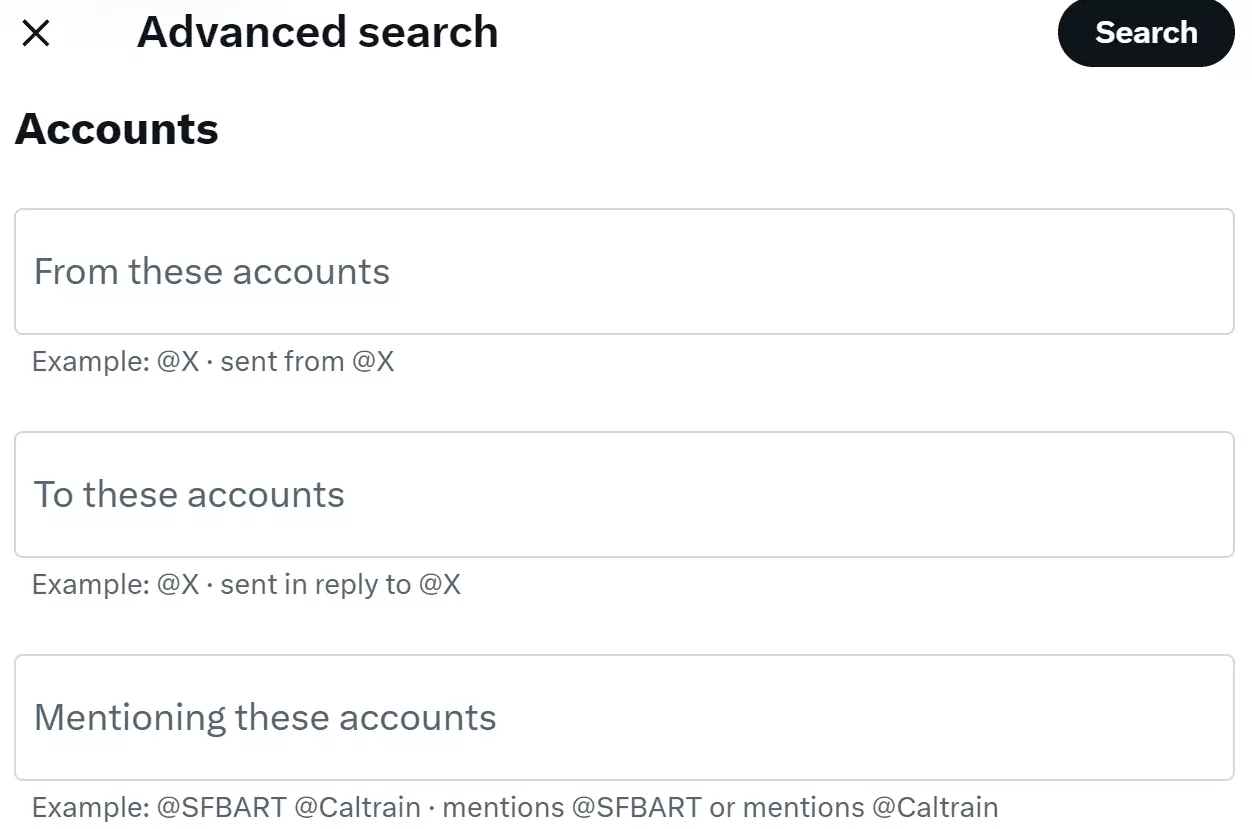Viewport: 1252px width, 829px height.
Task: Click the Mentioning these accounts placeholder
Action: [265, 717]
